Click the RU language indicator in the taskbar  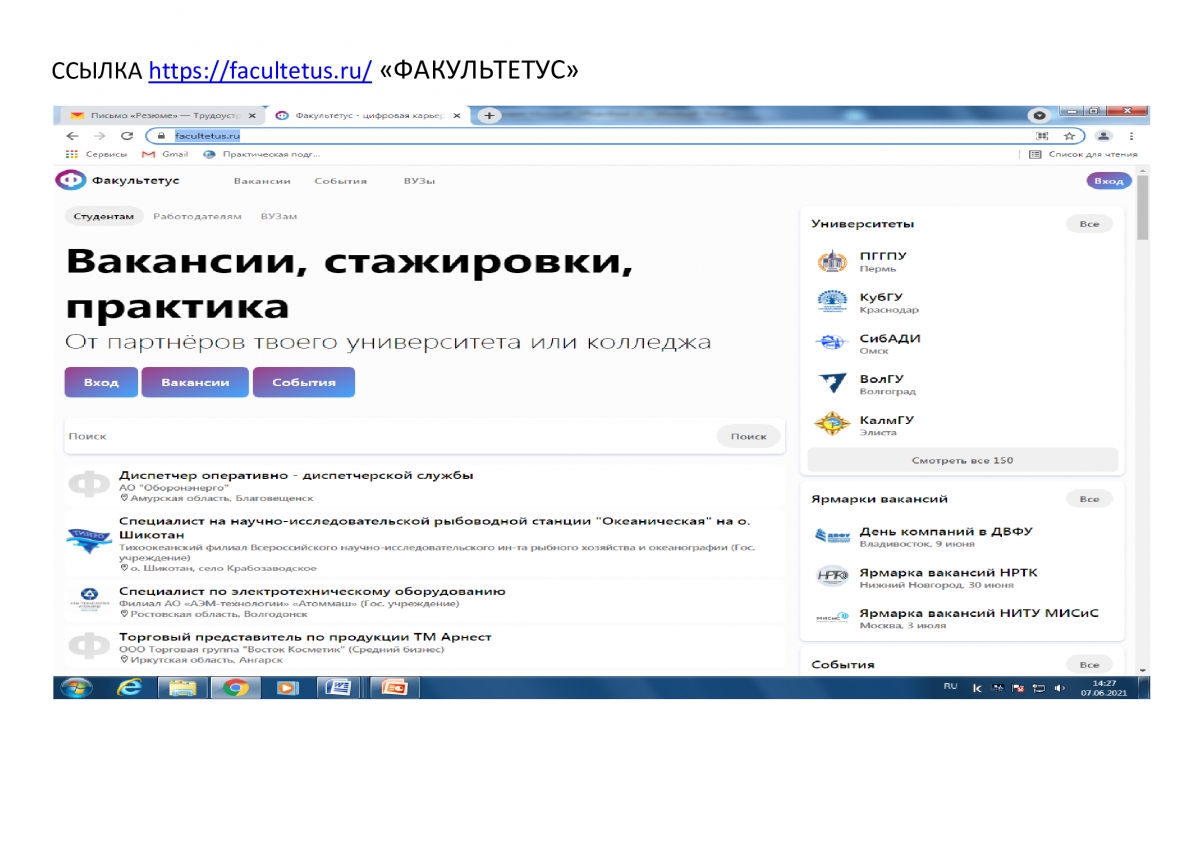950,687
